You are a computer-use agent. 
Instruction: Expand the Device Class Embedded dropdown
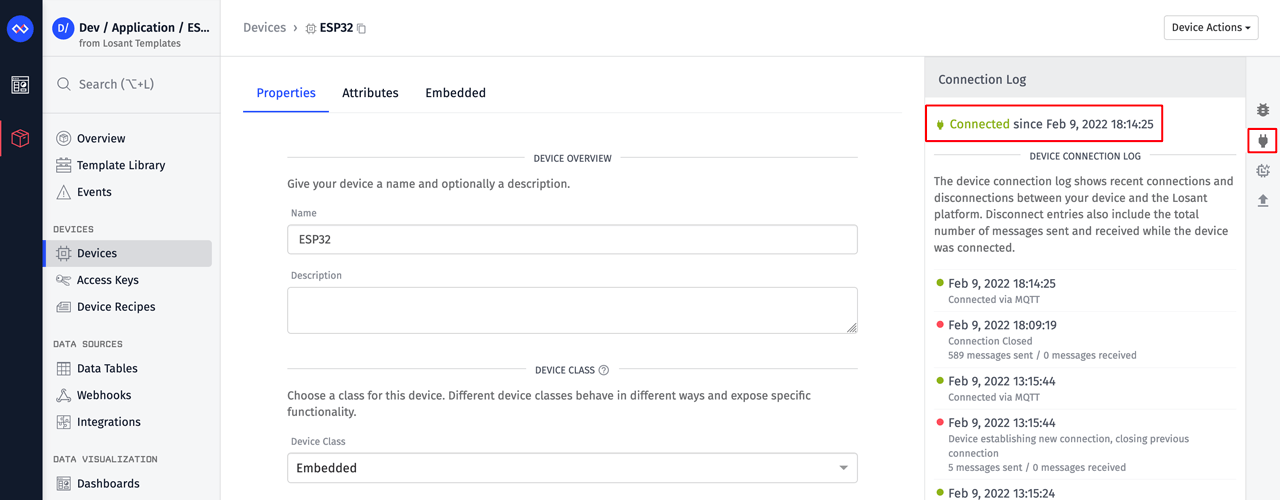coord(572,468)
